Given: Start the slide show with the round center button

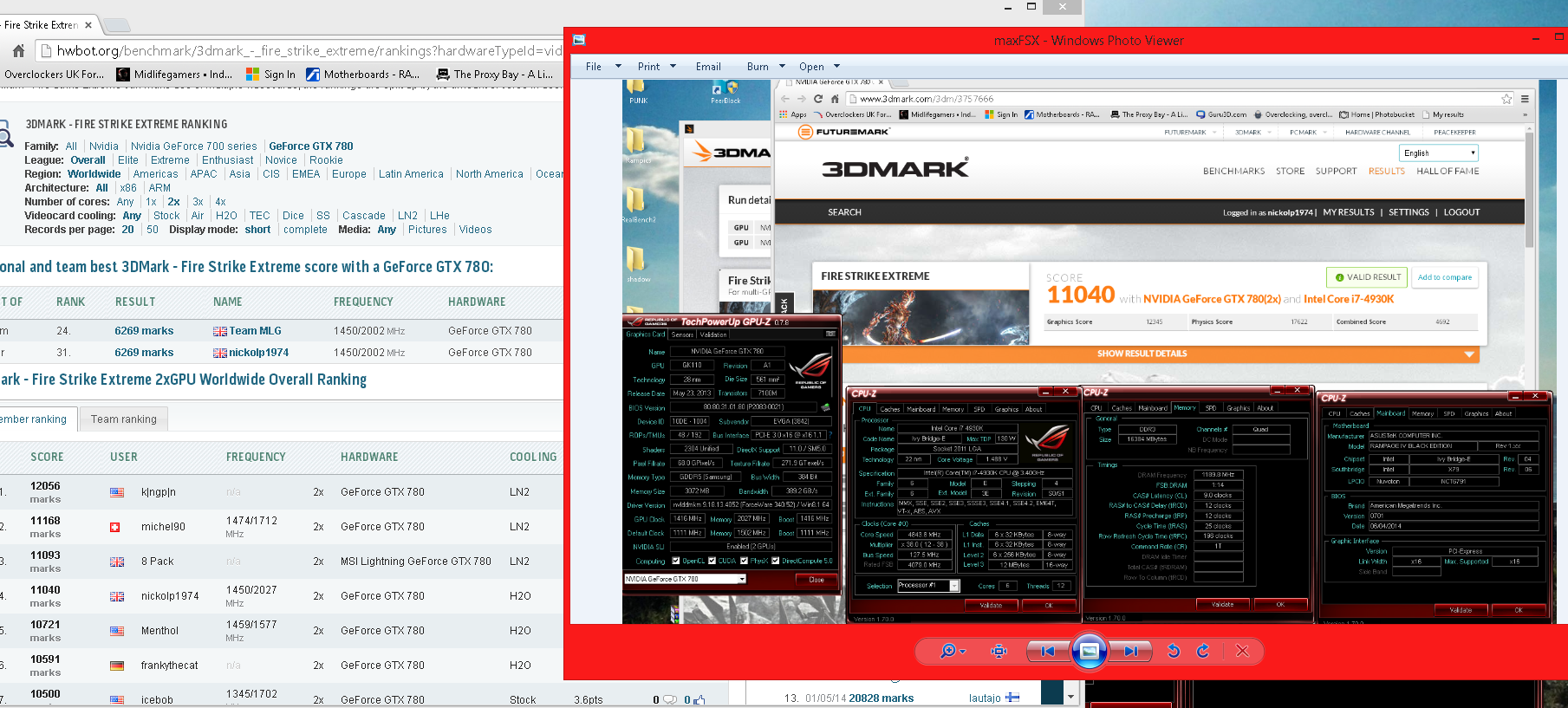Looking at the screenshot, I should (1090, 651).
